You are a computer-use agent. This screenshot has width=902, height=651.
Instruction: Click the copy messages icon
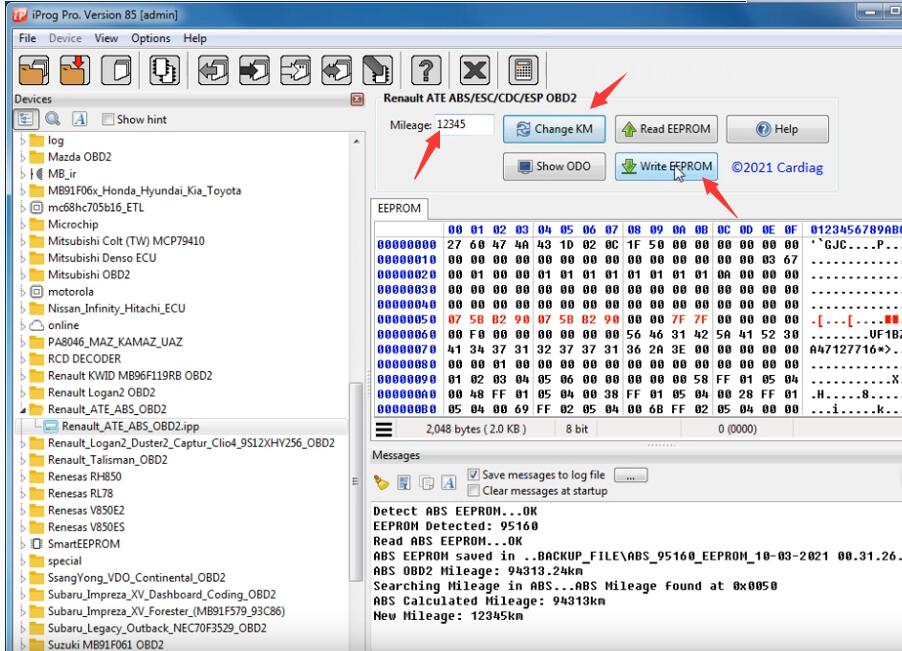[427, 482]
